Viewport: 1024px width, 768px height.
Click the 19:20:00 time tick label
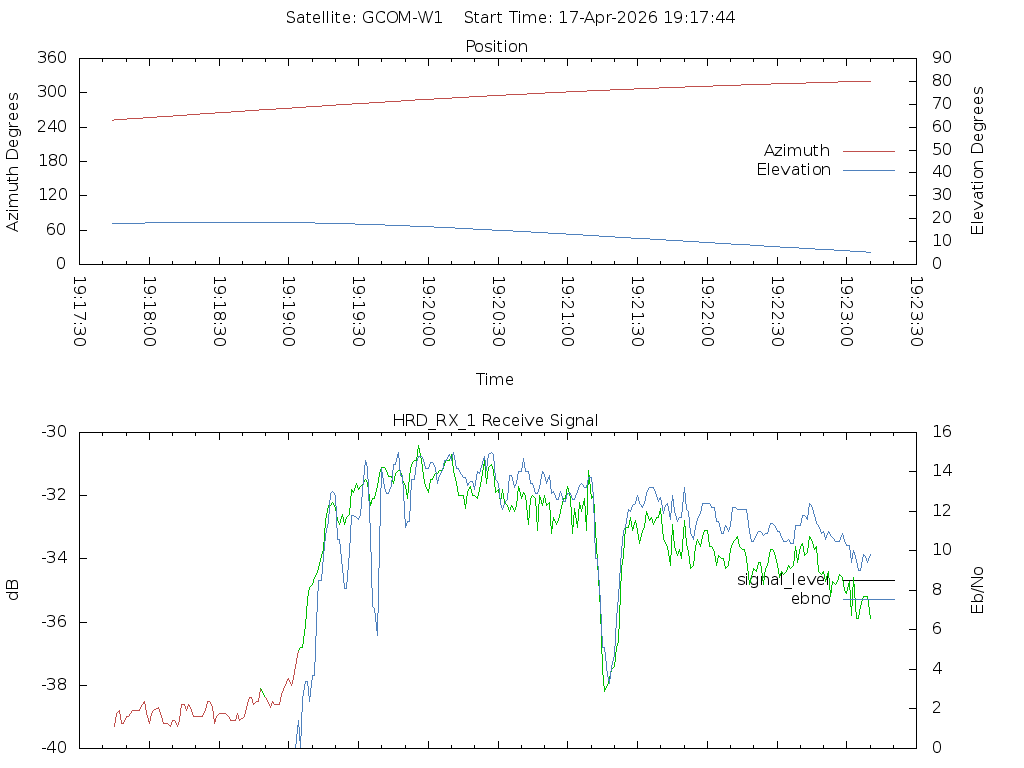tap(427, 313)
